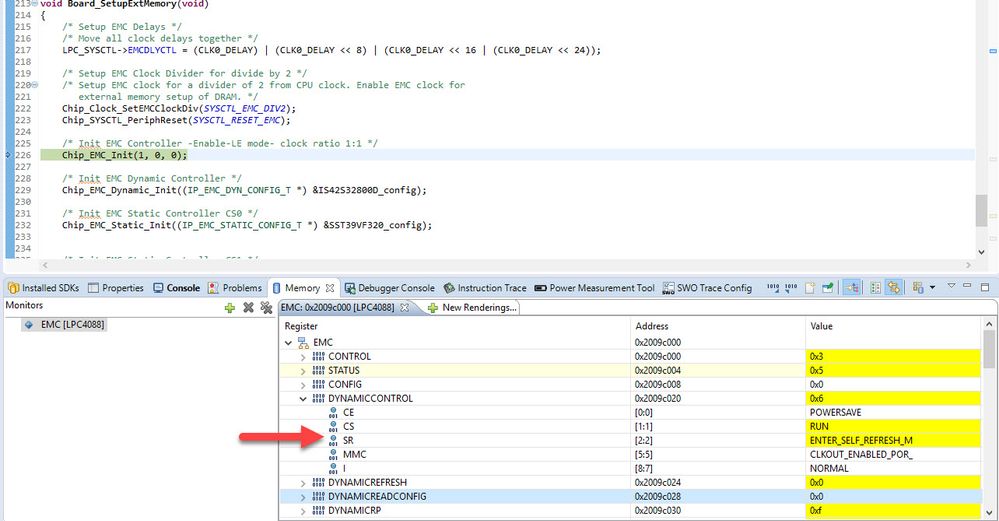Select the CE bit field row
Image resolution: width=999 pixels, height=521 pixels.
coord(631,413)
